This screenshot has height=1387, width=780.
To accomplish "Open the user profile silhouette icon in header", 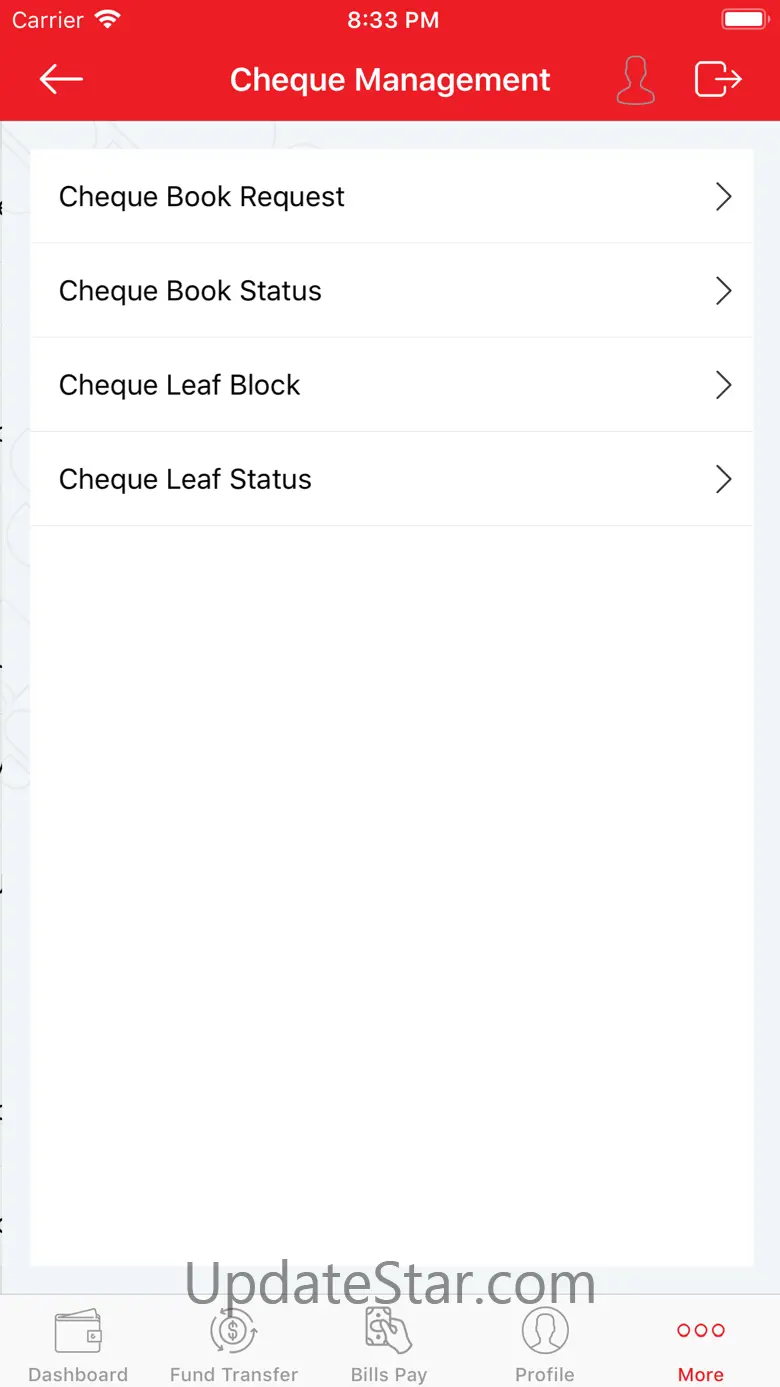I will [x=636, y=80].
